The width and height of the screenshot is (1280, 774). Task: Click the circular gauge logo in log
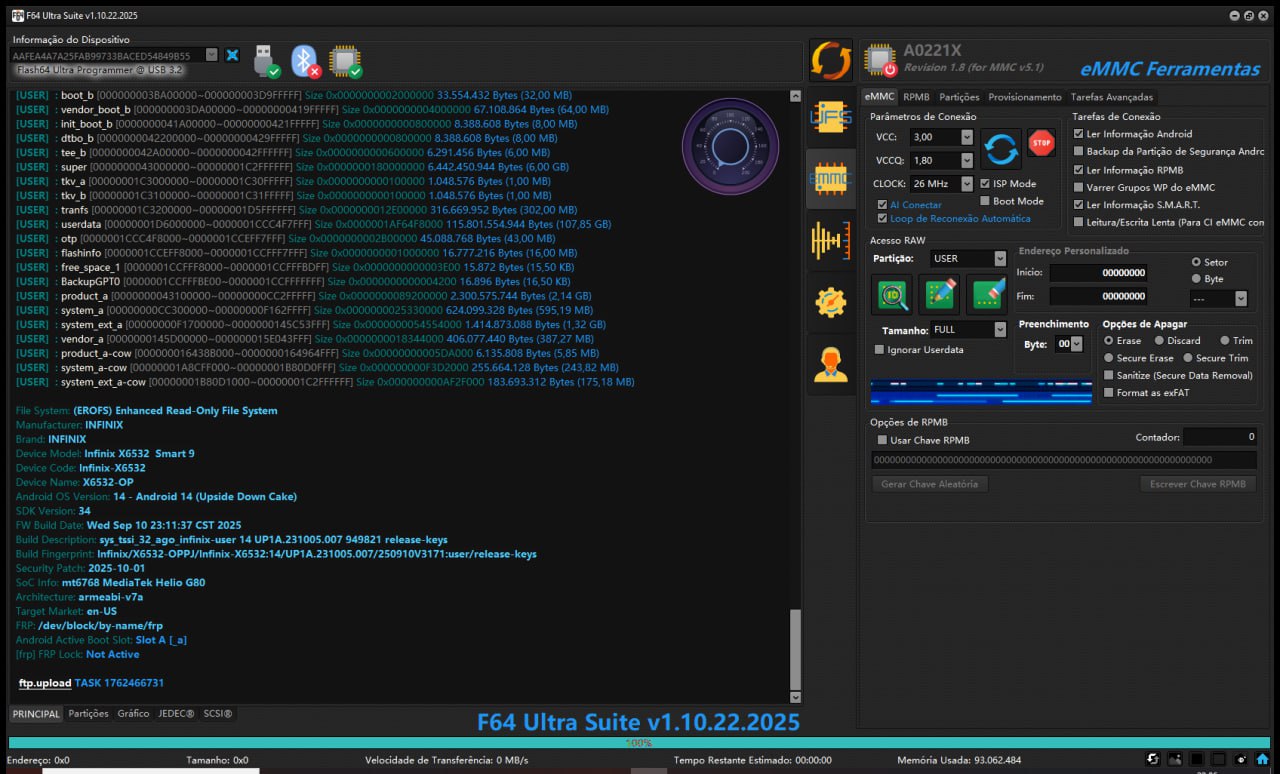click(730, 147)
